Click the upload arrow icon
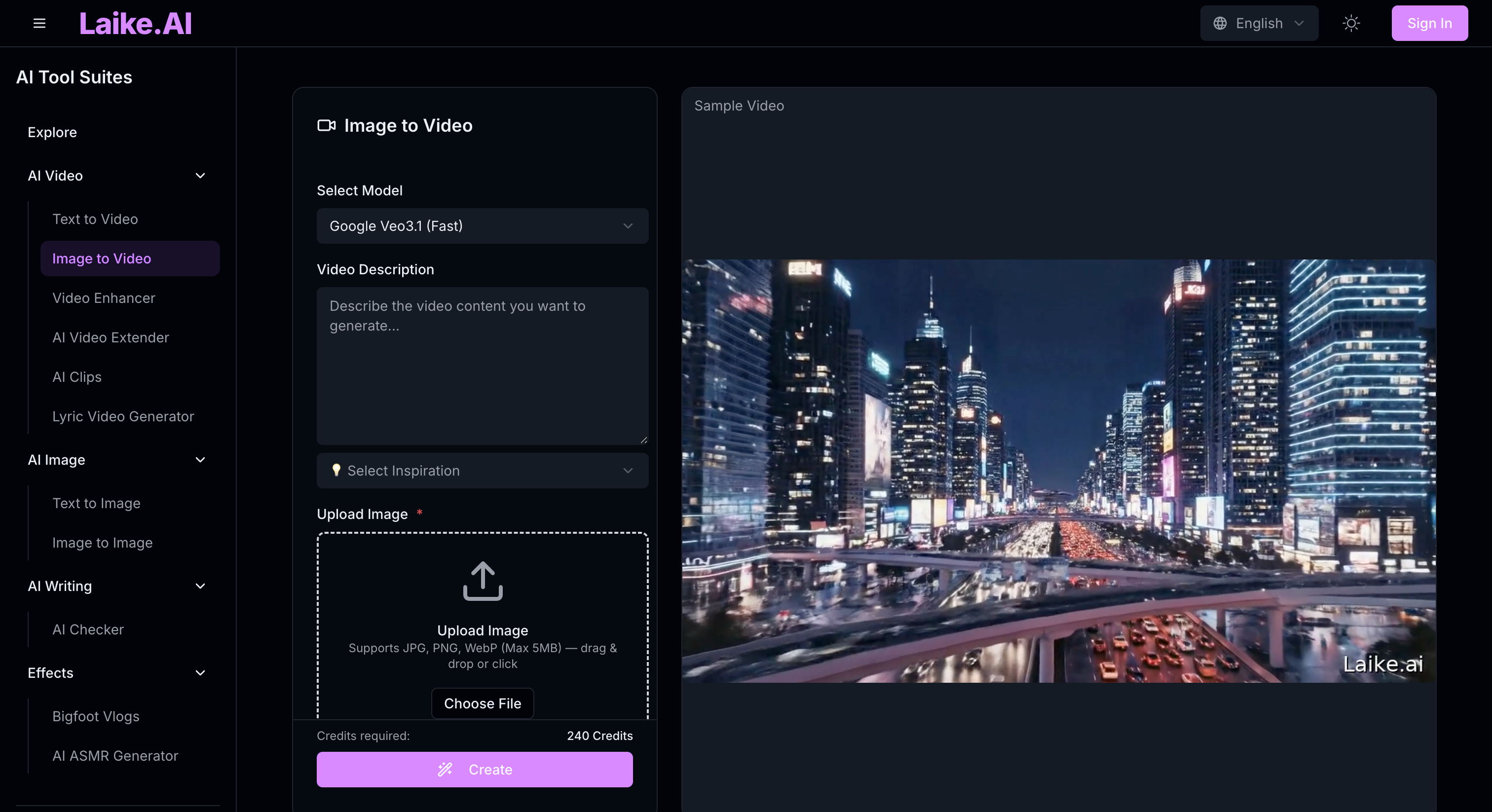This screenshot has height=812, width=1492. pos(483,581)
